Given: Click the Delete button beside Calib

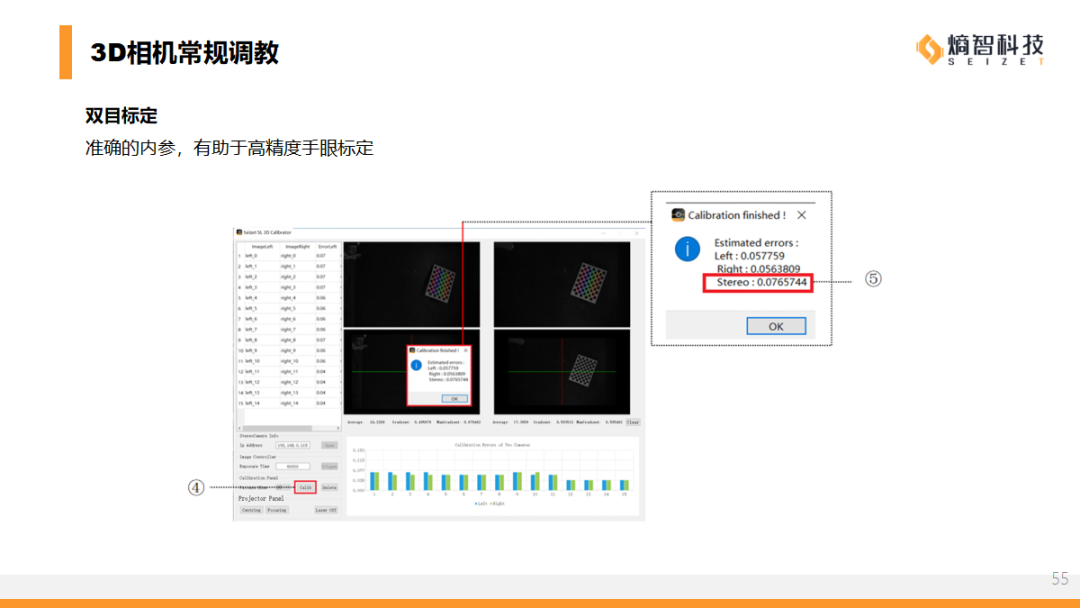Looking at the screenshot, I should click(x=329, y=488).
